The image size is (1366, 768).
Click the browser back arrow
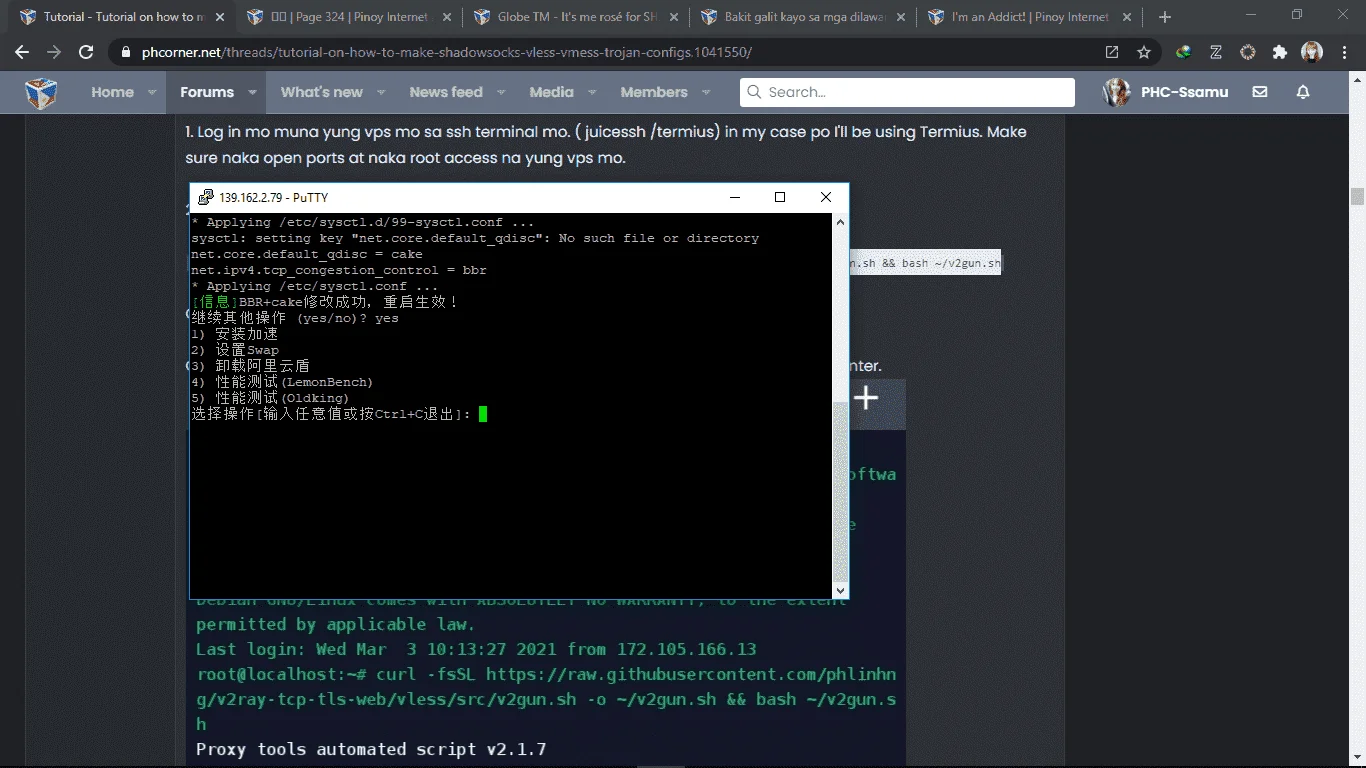tap(22, 52)
